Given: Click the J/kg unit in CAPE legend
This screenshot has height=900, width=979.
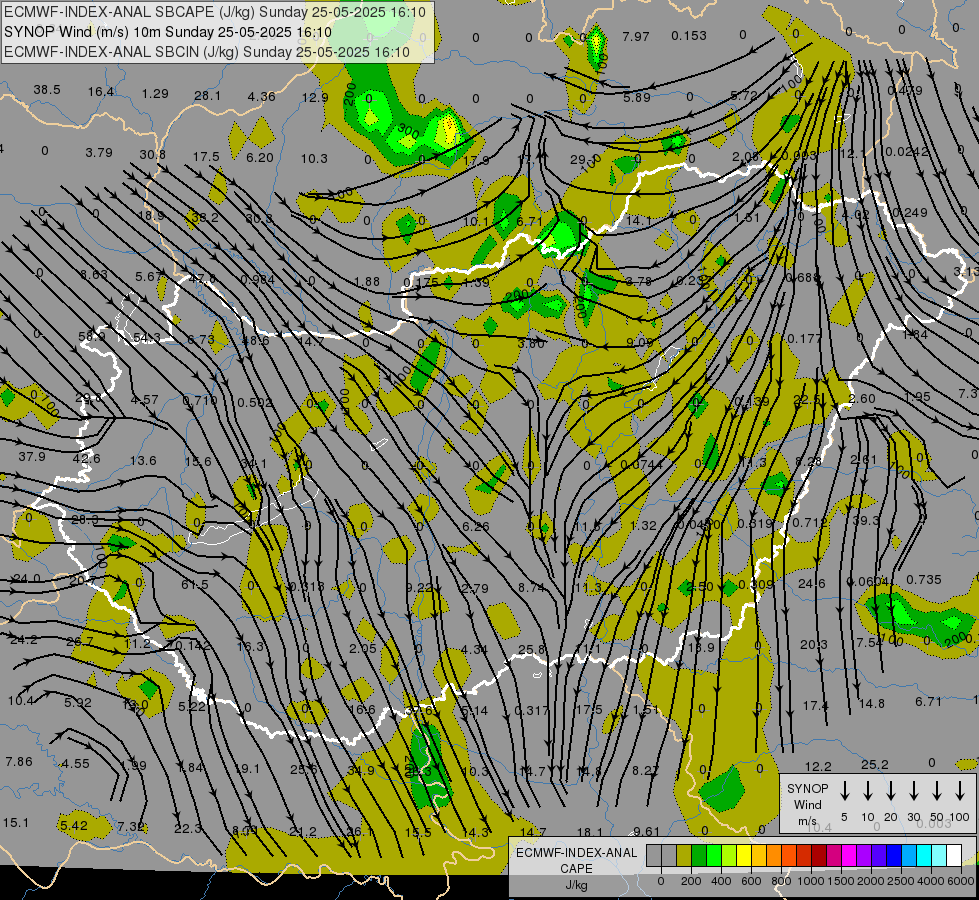Looking at the screenshot, I should (576, 885).
